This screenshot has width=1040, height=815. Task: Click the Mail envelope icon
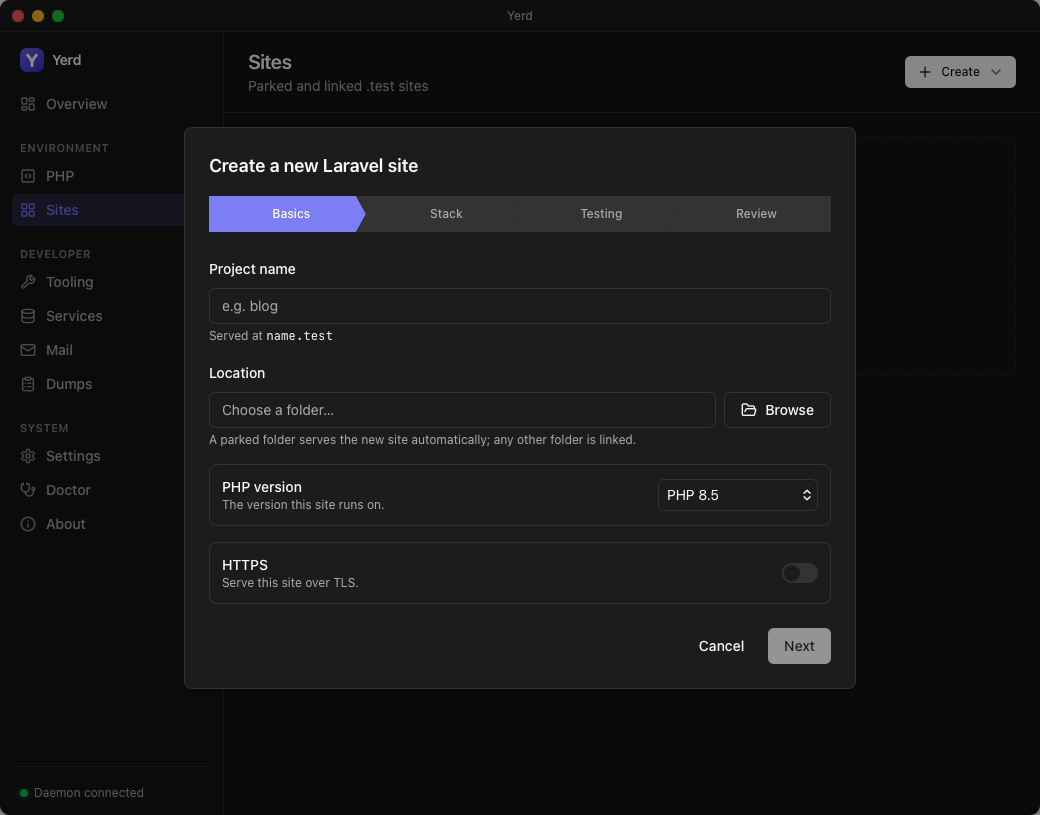tap(28, 350)
